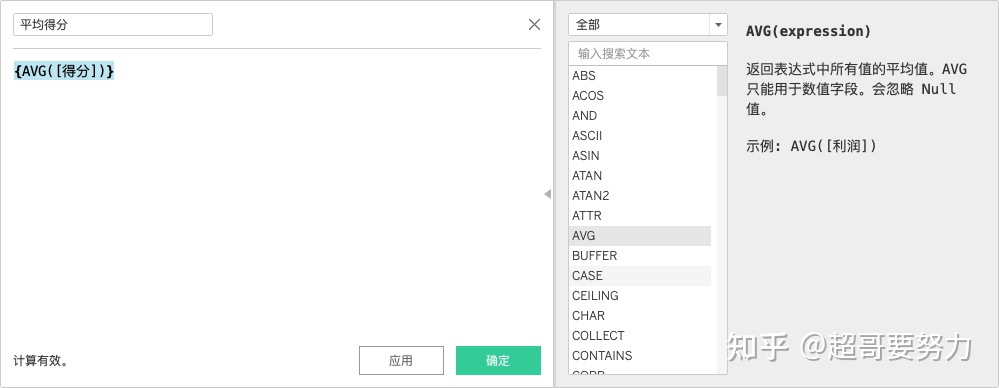Select the ATTR function
Image resolution: width=999 pixels, height=388 pixels.
[640, 216]
